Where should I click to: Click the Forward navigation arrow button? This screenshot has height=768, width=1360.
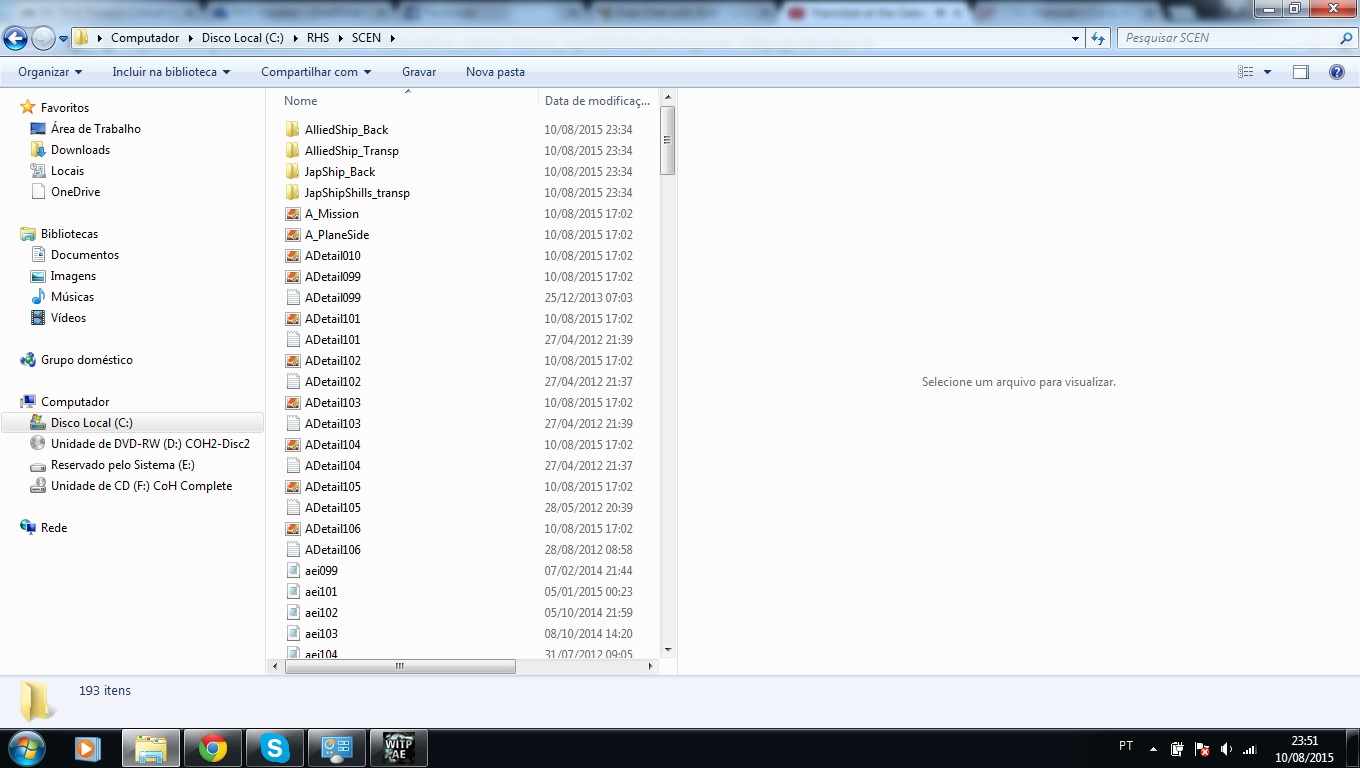(x=43, y=38)
